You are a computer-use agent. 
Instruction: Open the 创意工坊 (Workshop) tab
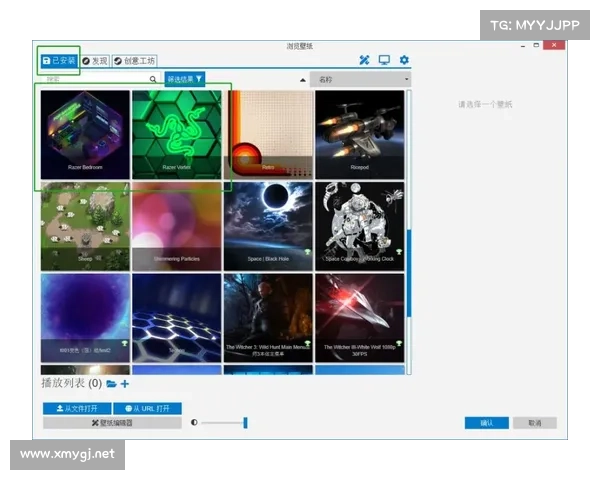134,61
